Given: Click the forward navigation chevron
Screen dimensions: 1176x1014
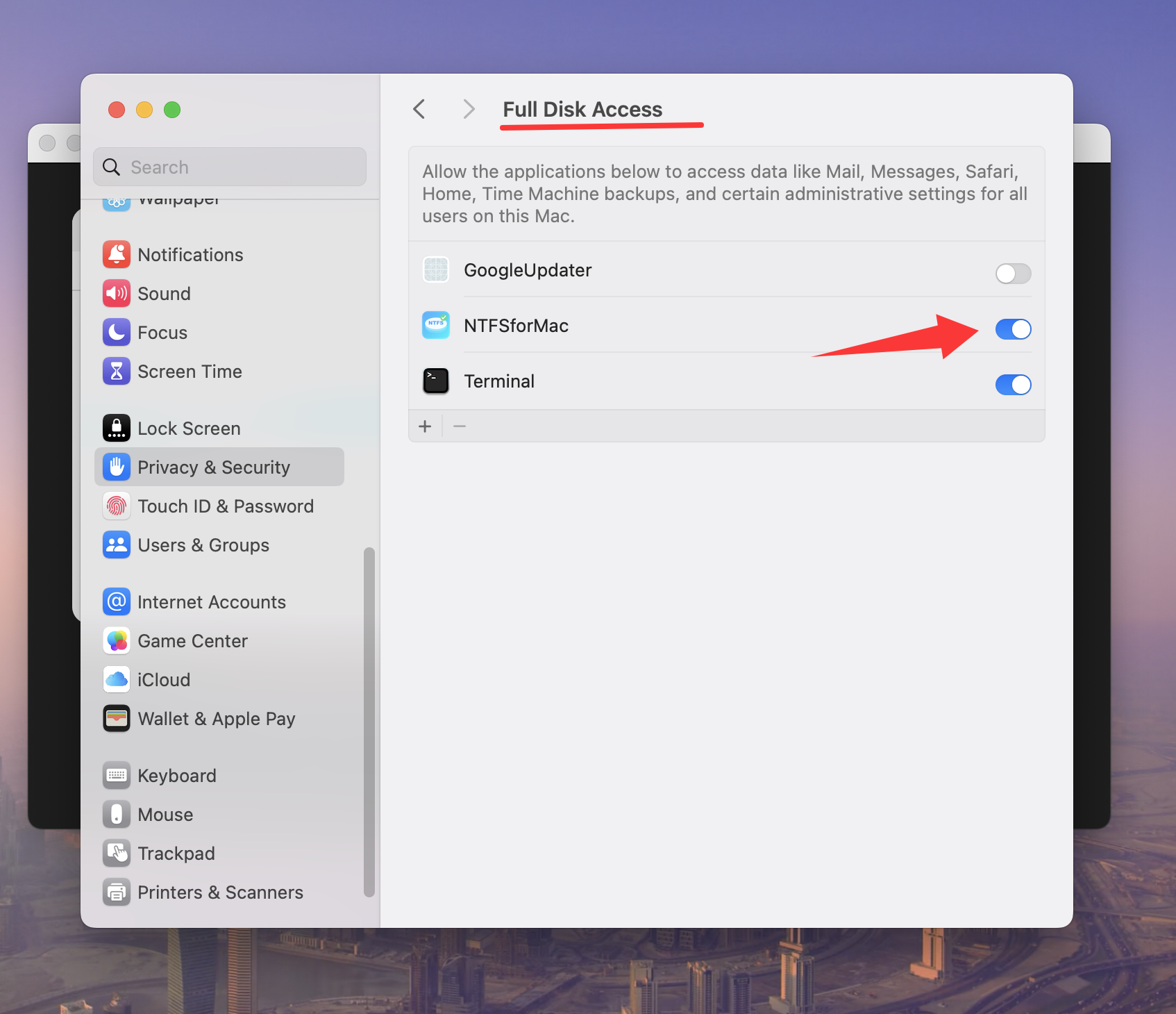Looking at the screenshot, I should [469, 109].
